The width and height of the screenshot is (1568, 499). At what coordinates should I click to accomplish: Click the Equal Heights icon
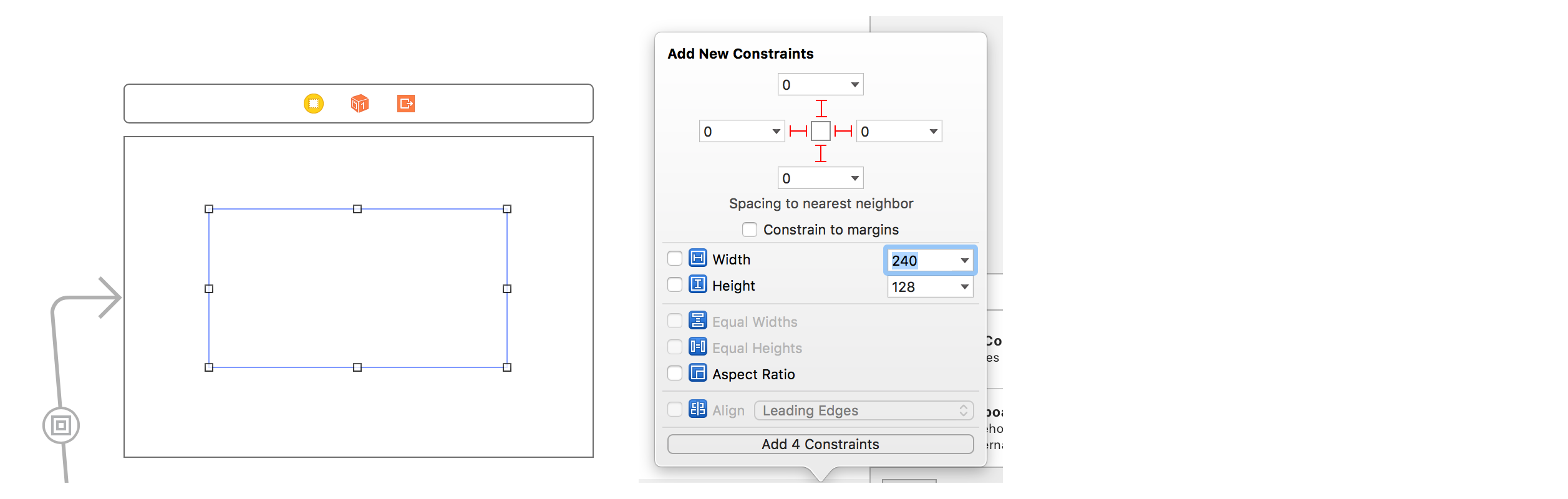coord(698,347)
